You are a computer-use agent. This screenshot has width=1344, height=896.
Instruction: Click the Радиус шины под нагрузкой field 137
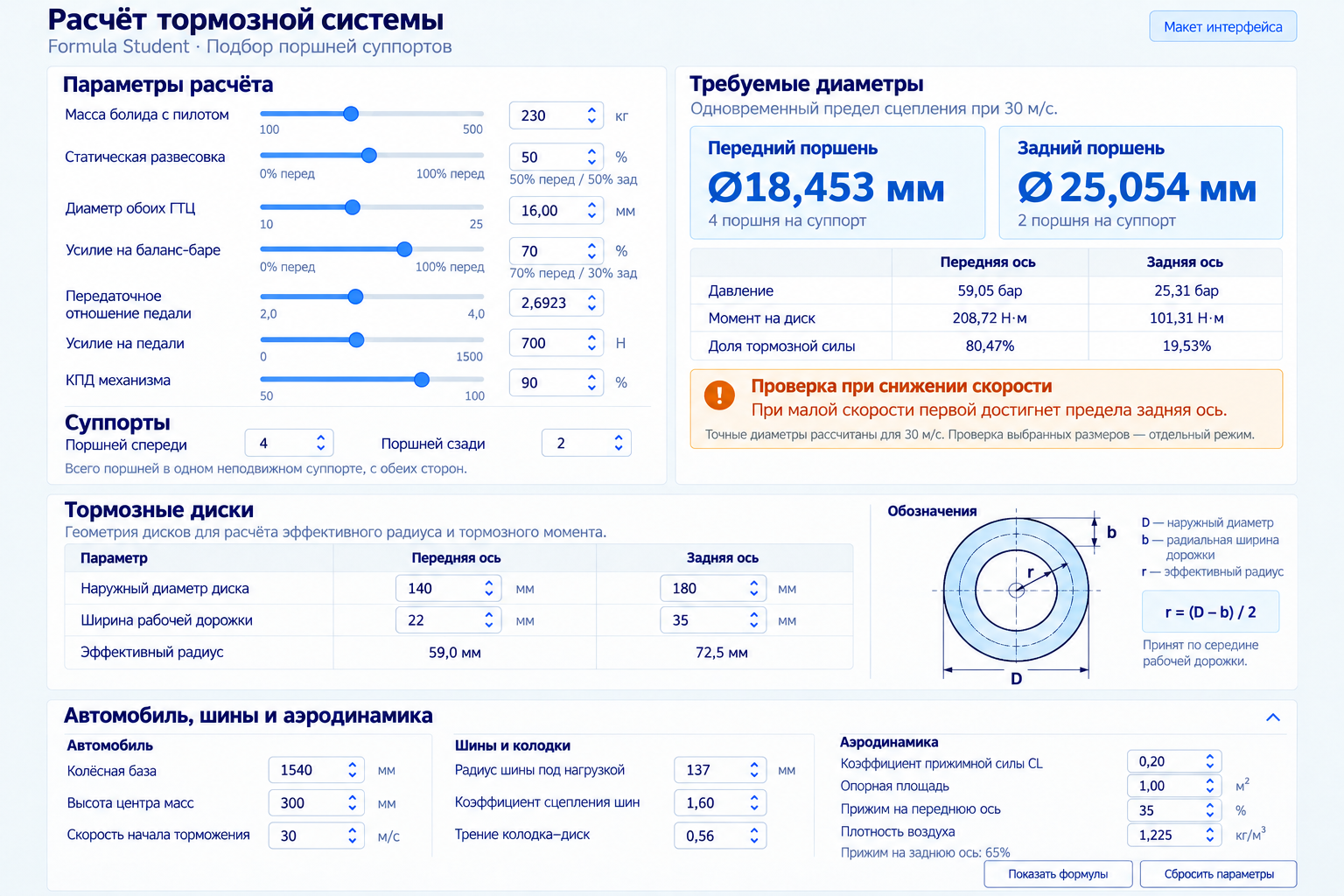(720, 770)
